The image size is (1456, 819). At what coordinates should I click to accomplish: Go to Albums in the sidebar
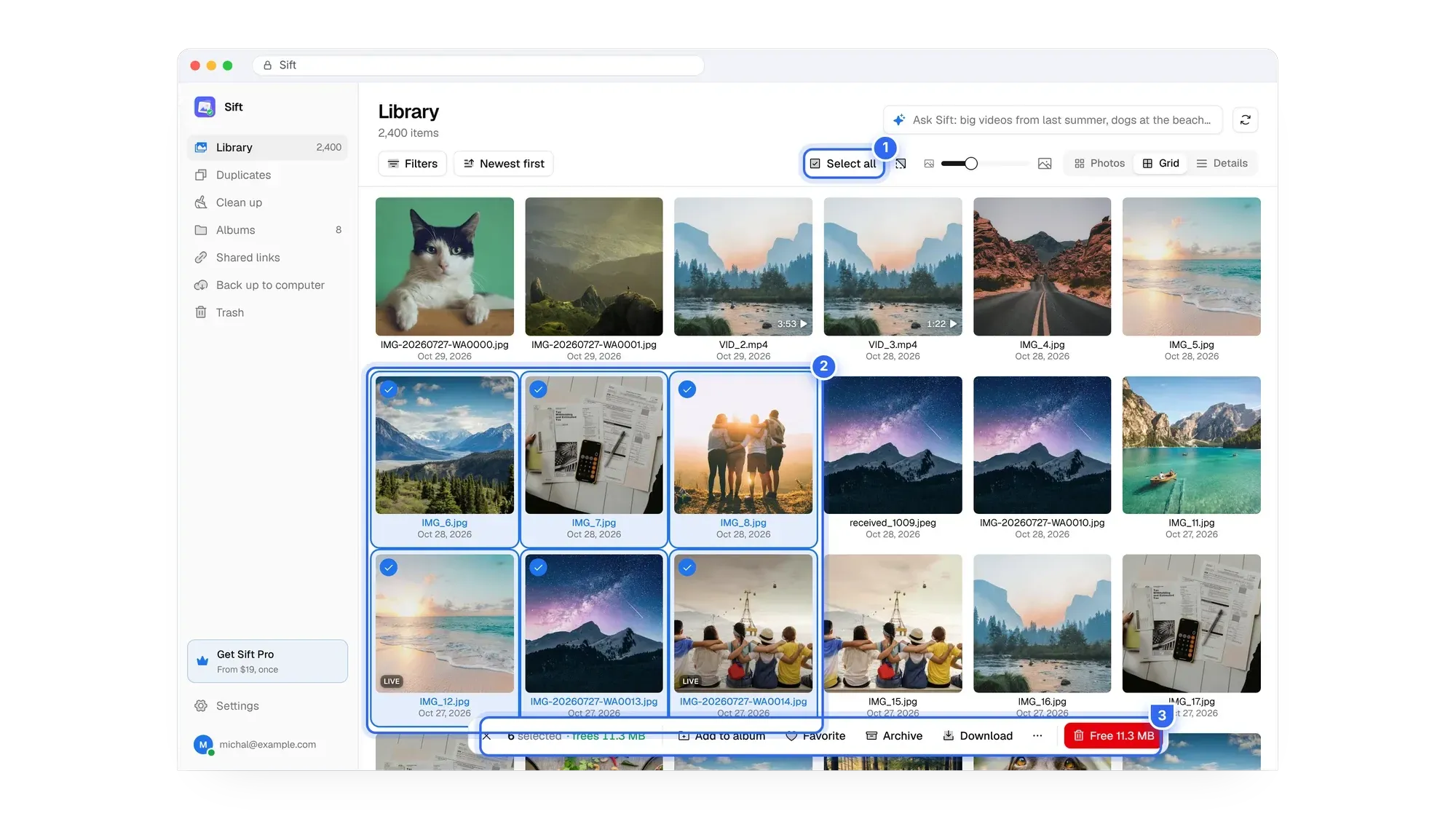click(x=267, y=230)
